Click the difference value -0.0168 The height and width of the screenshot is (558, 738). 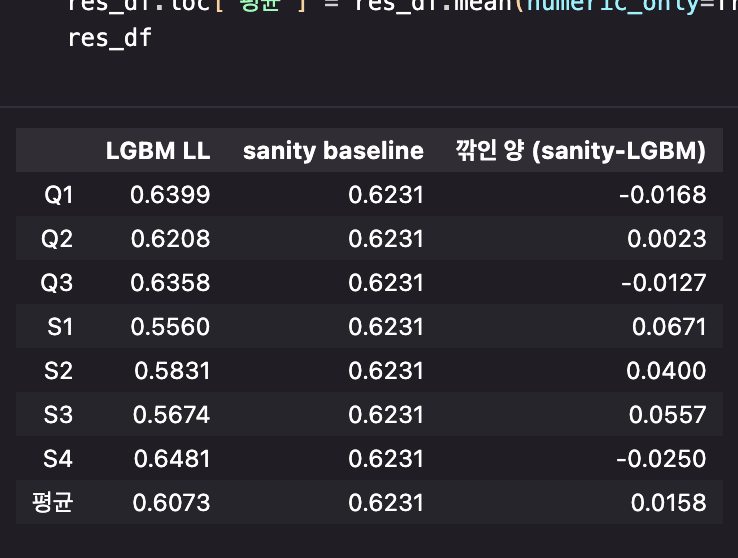[x=663, y=195]
